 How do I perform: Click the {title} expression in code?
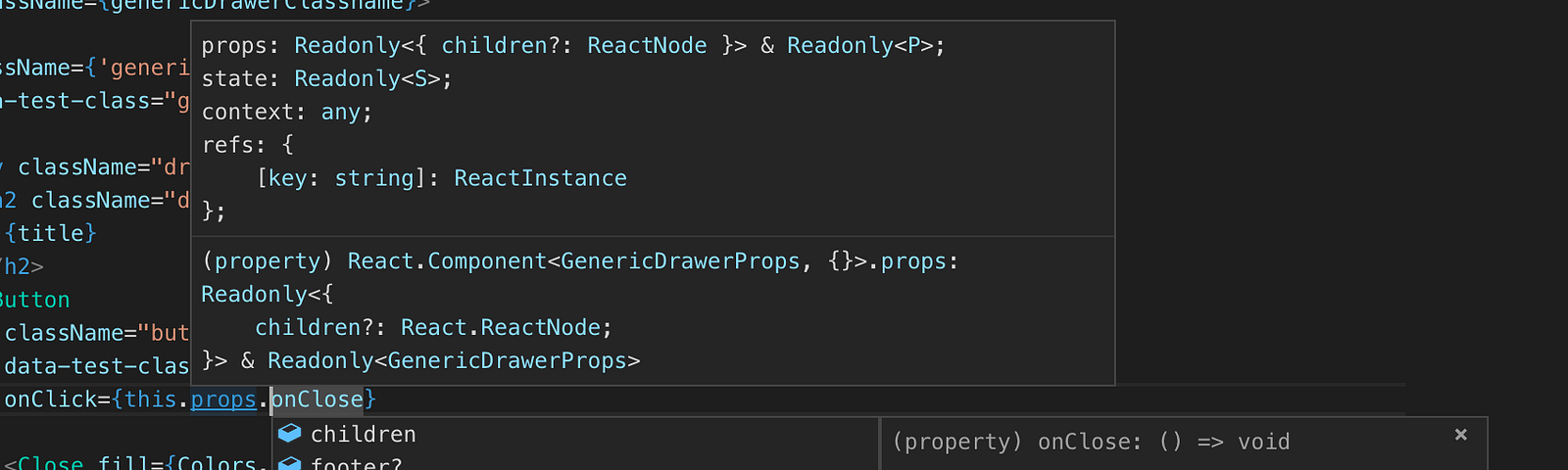pos(51,233)
